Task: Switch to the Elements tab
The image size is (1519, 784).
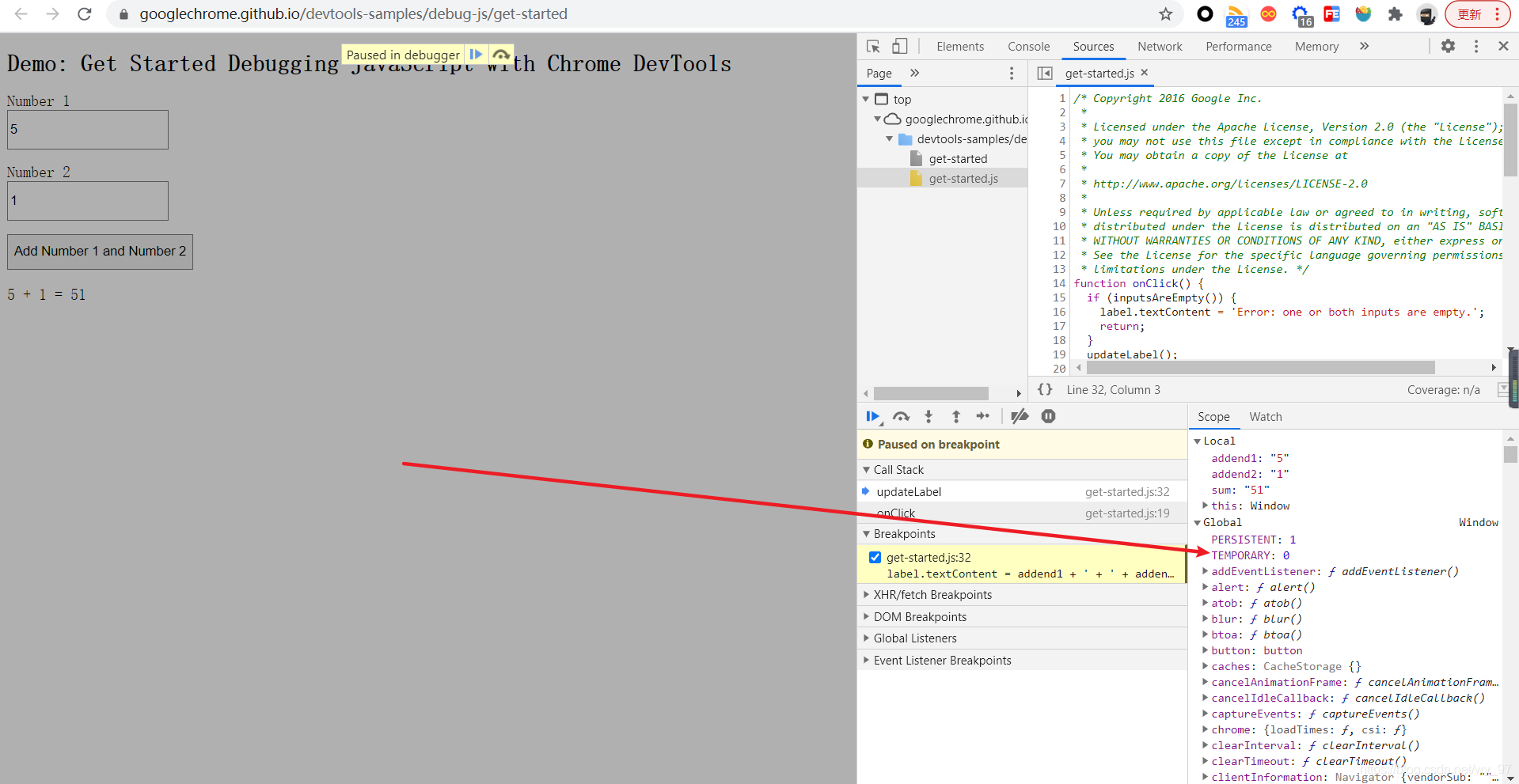Action: 960,47
